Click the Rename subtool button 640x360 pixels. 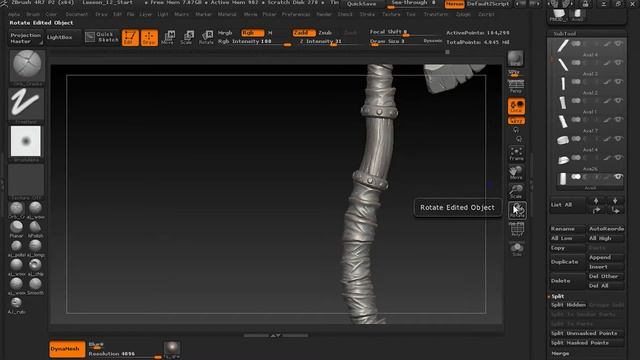coord(567,229)
